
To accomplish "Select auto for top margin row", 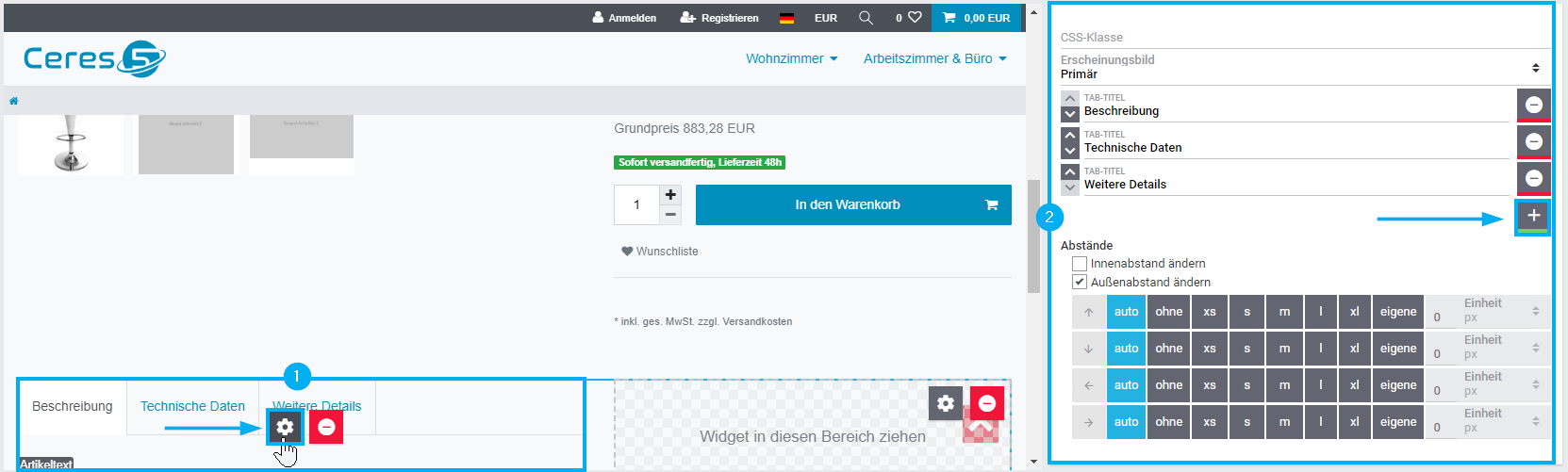I will click(x=1127, y=312).
